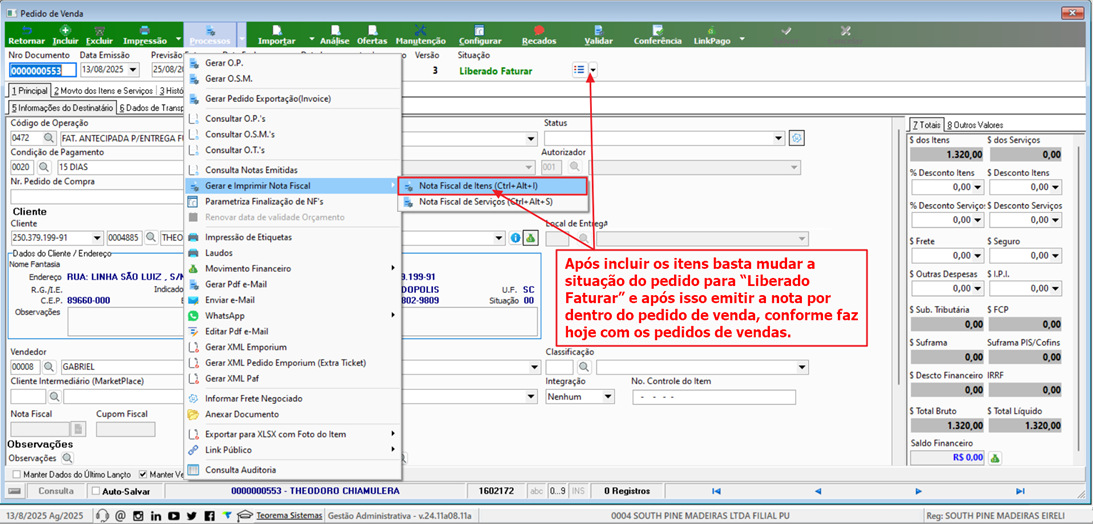Click the search icon next to Condição de Pagamento 0020
Viewport: 1093px width, 524px height.
[x=45, y=167]
